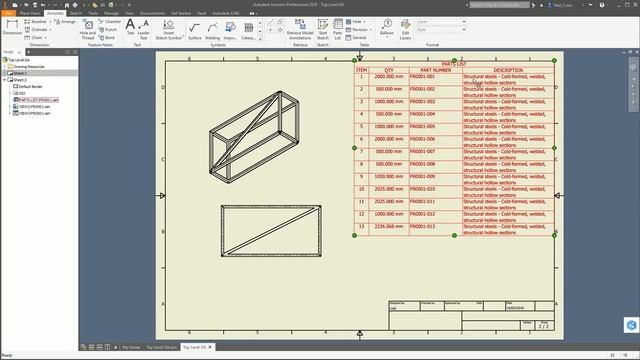Switch to the Environments tab
The height and width of the screenshot is (360, 640).
(x=152, y=13)
